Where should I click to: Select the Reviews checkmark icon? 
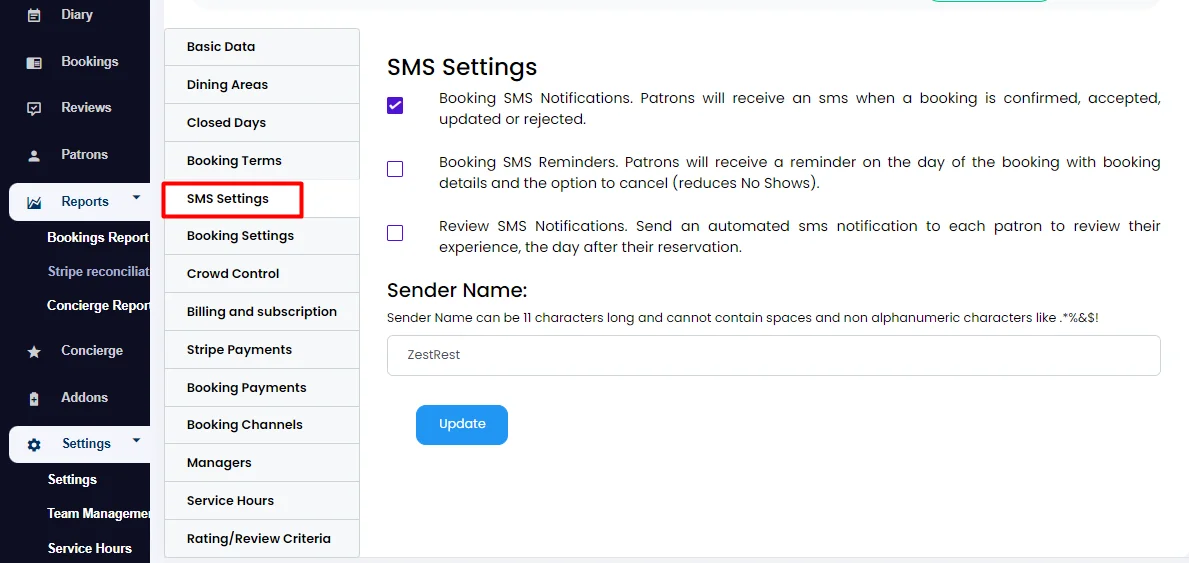[x=34, y=109]
